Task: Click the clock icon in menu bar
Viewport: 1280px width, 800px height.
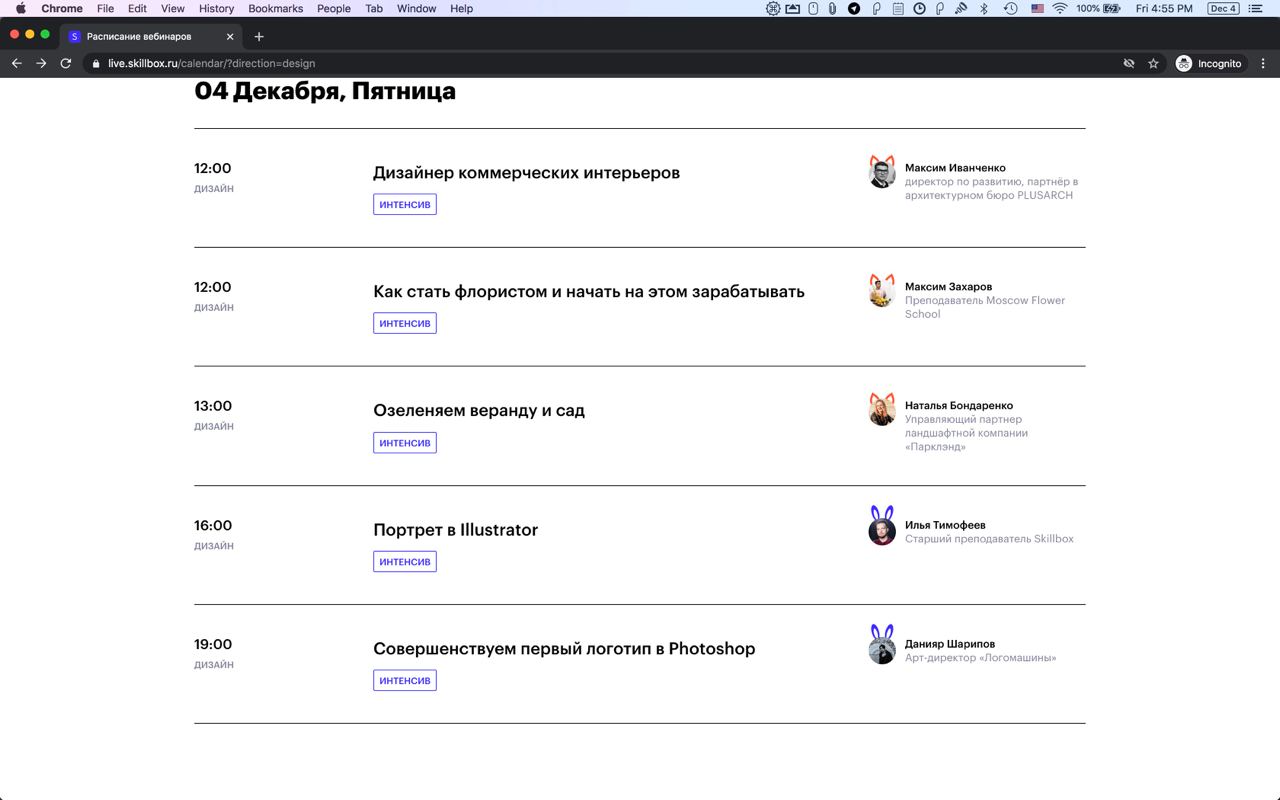Action: coord(919,8)
